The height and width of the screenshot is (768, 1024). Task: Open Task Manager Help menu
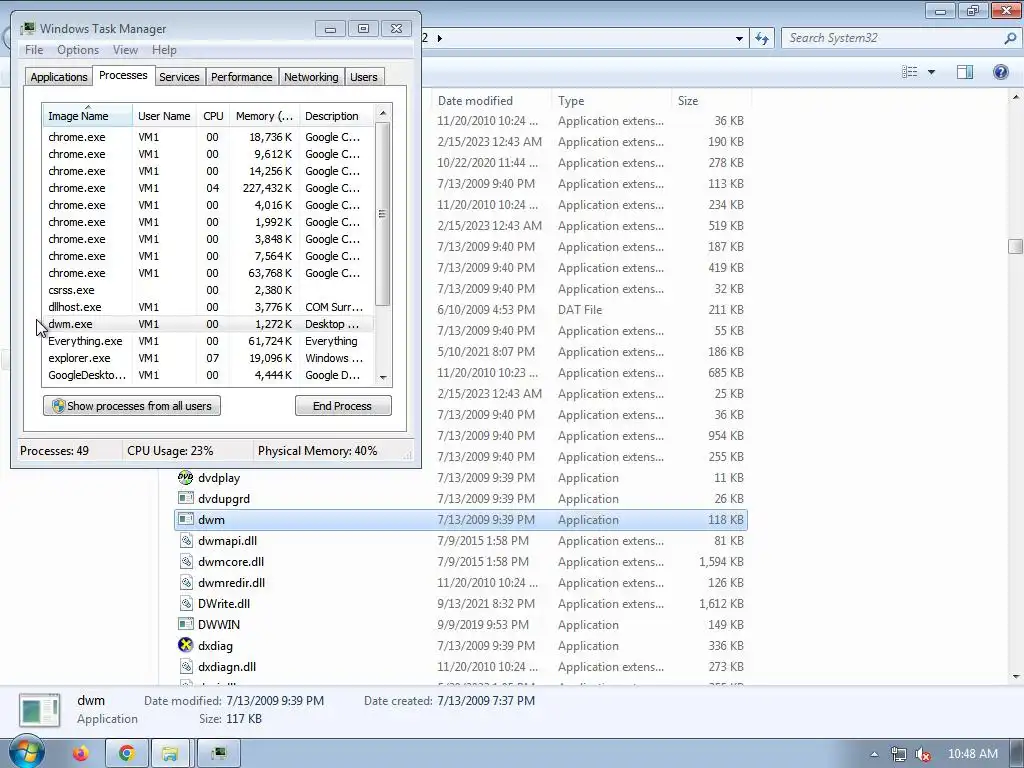(164, 50)
